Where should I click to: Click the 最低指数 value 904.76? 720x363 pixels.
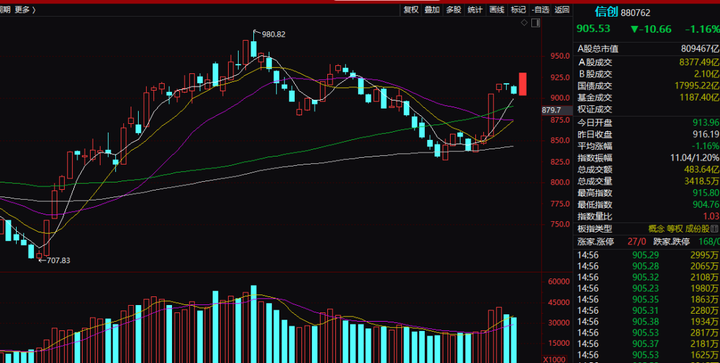pos(706,205)
